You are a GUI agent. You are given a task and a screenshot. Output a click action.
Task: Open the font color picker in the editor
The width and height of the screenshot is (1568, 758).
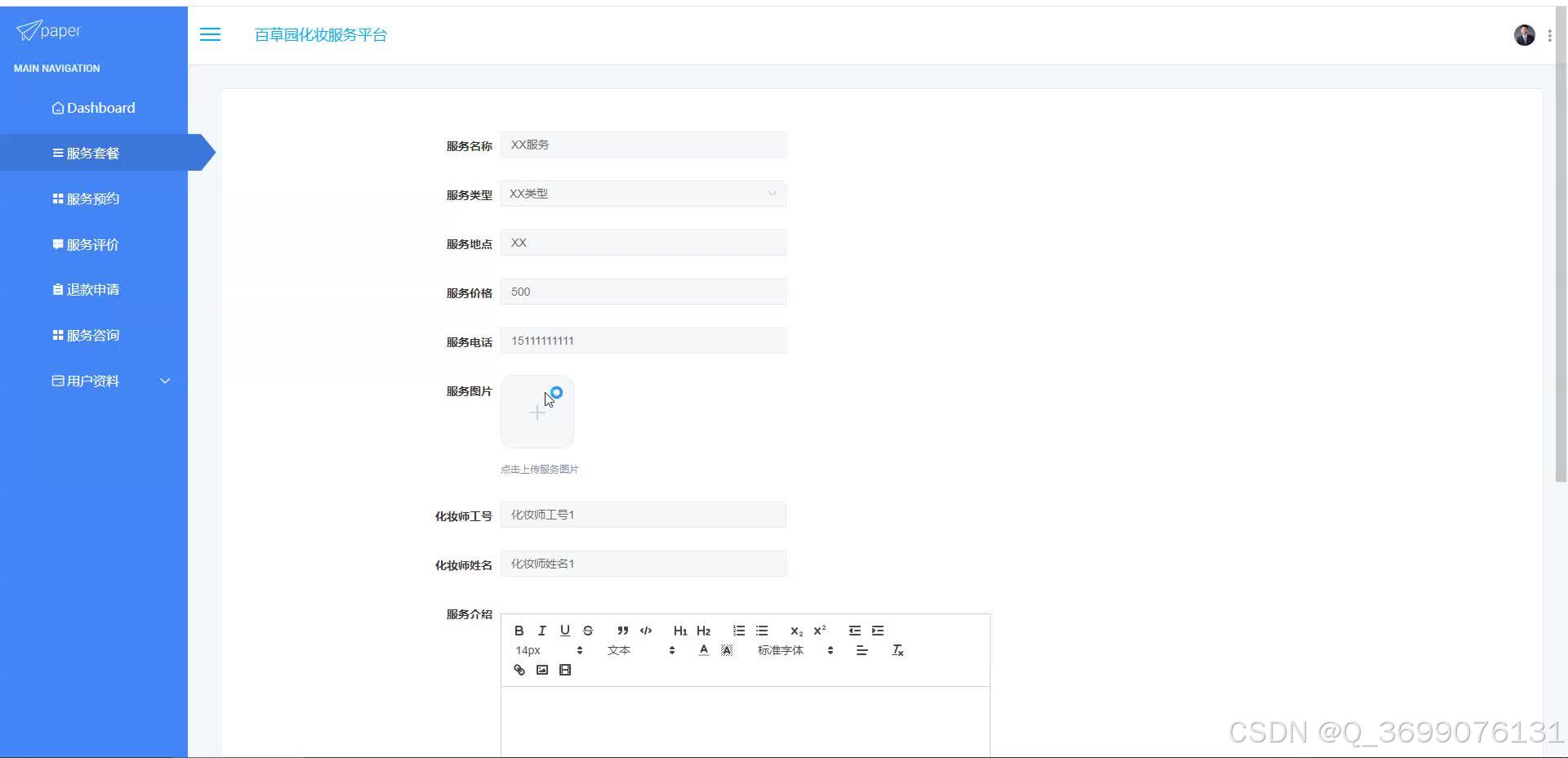pos(702,650)
